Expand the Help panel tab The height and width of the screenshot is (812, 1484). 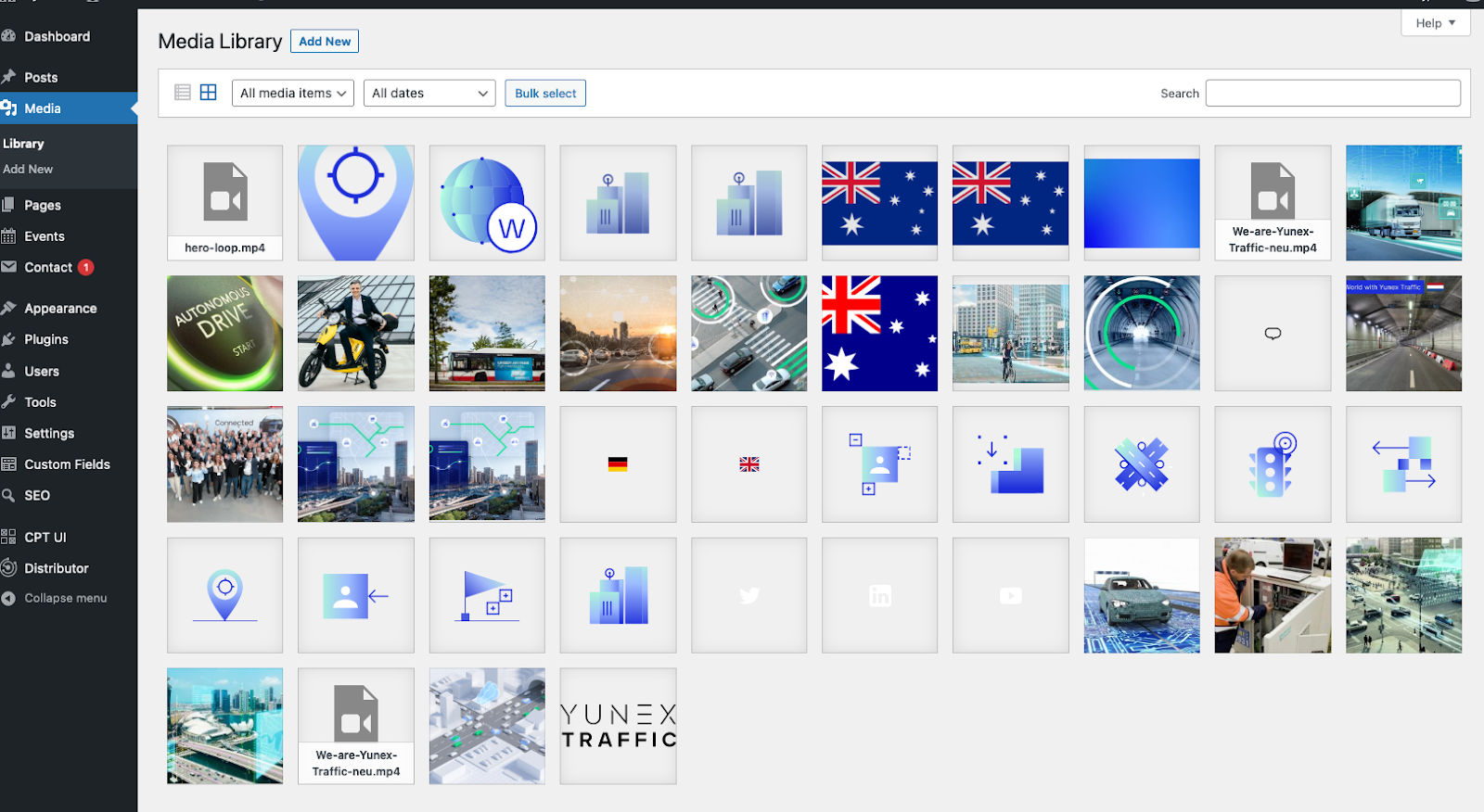(x=1435, y=23)
